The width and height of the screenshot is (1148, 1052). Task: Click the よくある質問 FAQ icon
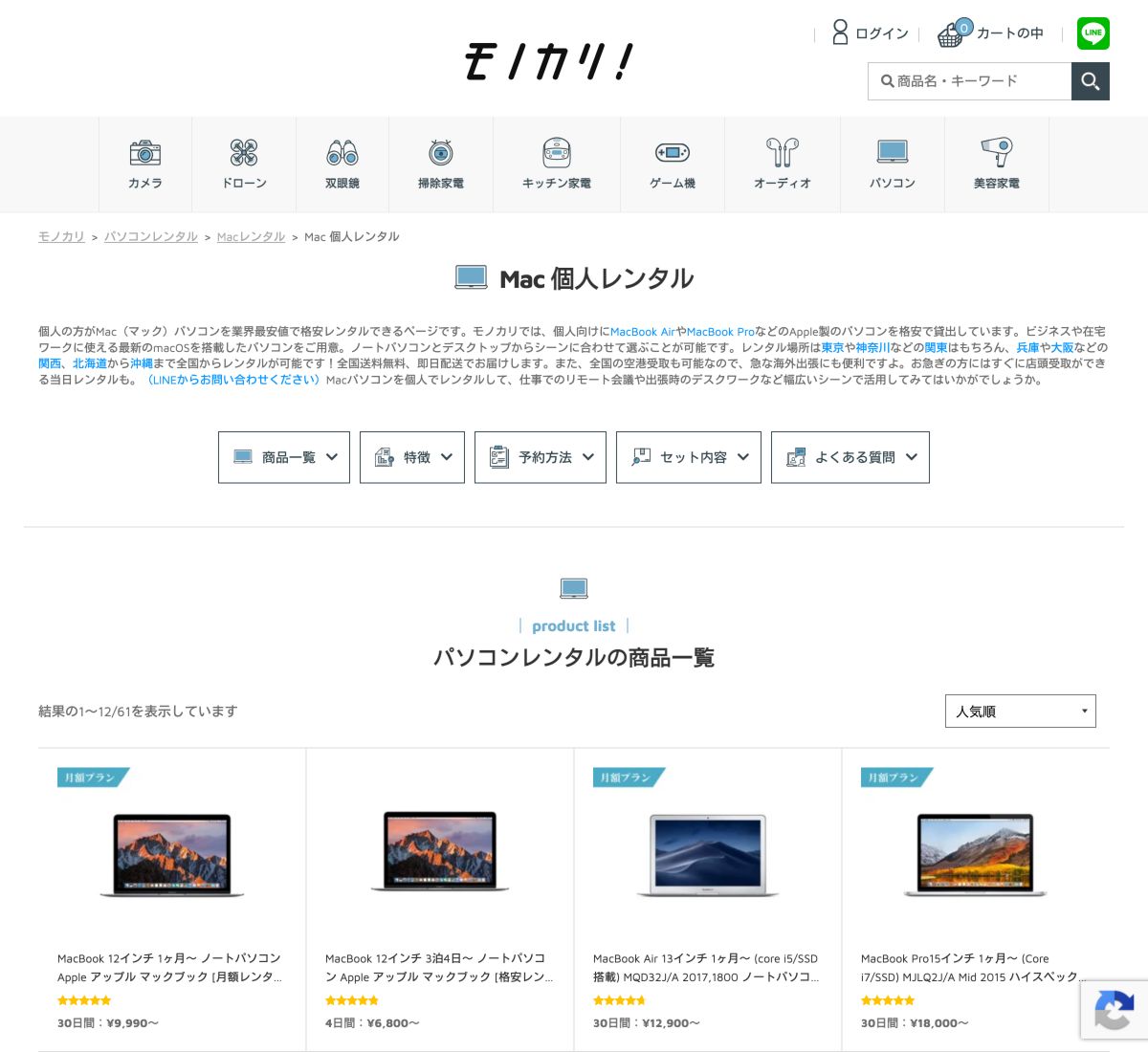point(796,457)
